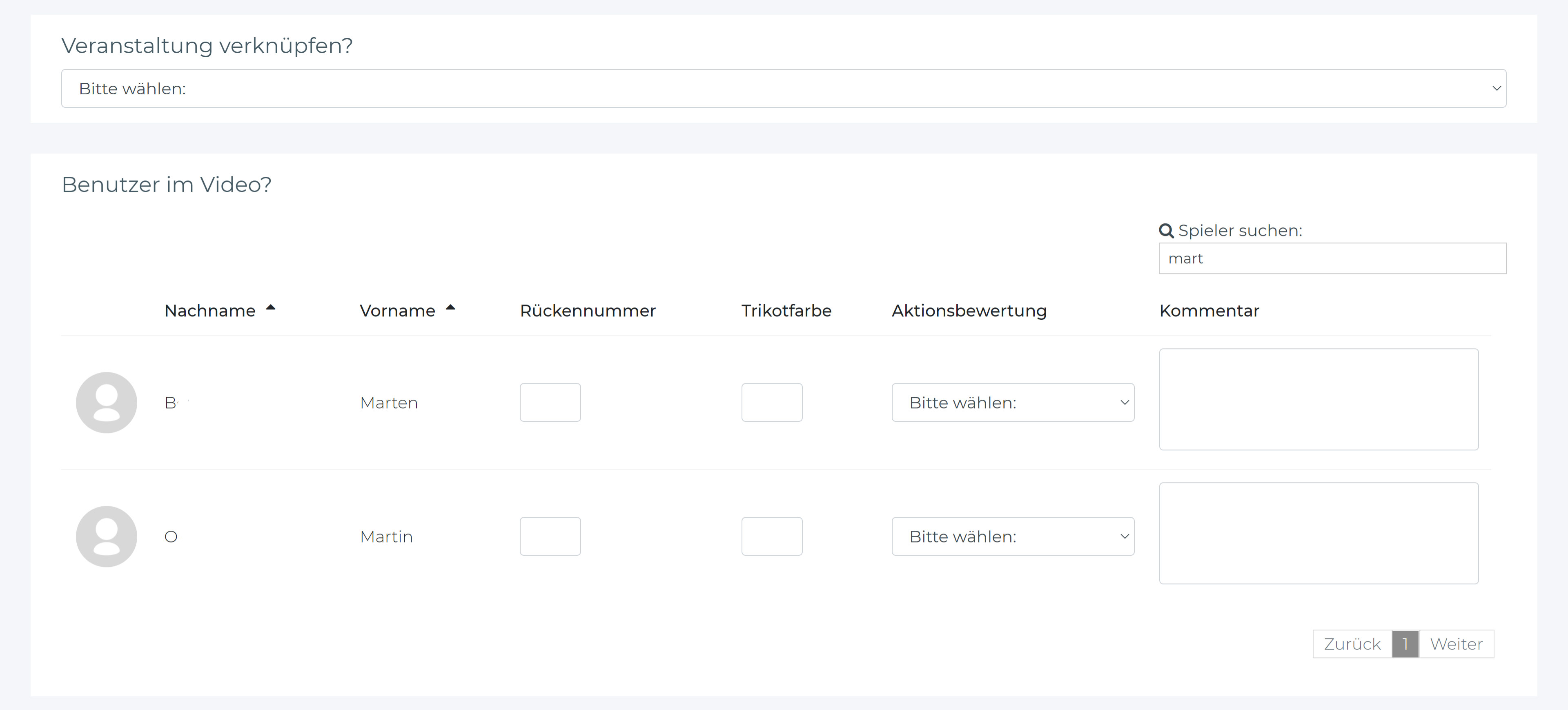Screen dimensions: 1568x710
Task: Select page 1 in pagination
Action: tap(1405, 644)
